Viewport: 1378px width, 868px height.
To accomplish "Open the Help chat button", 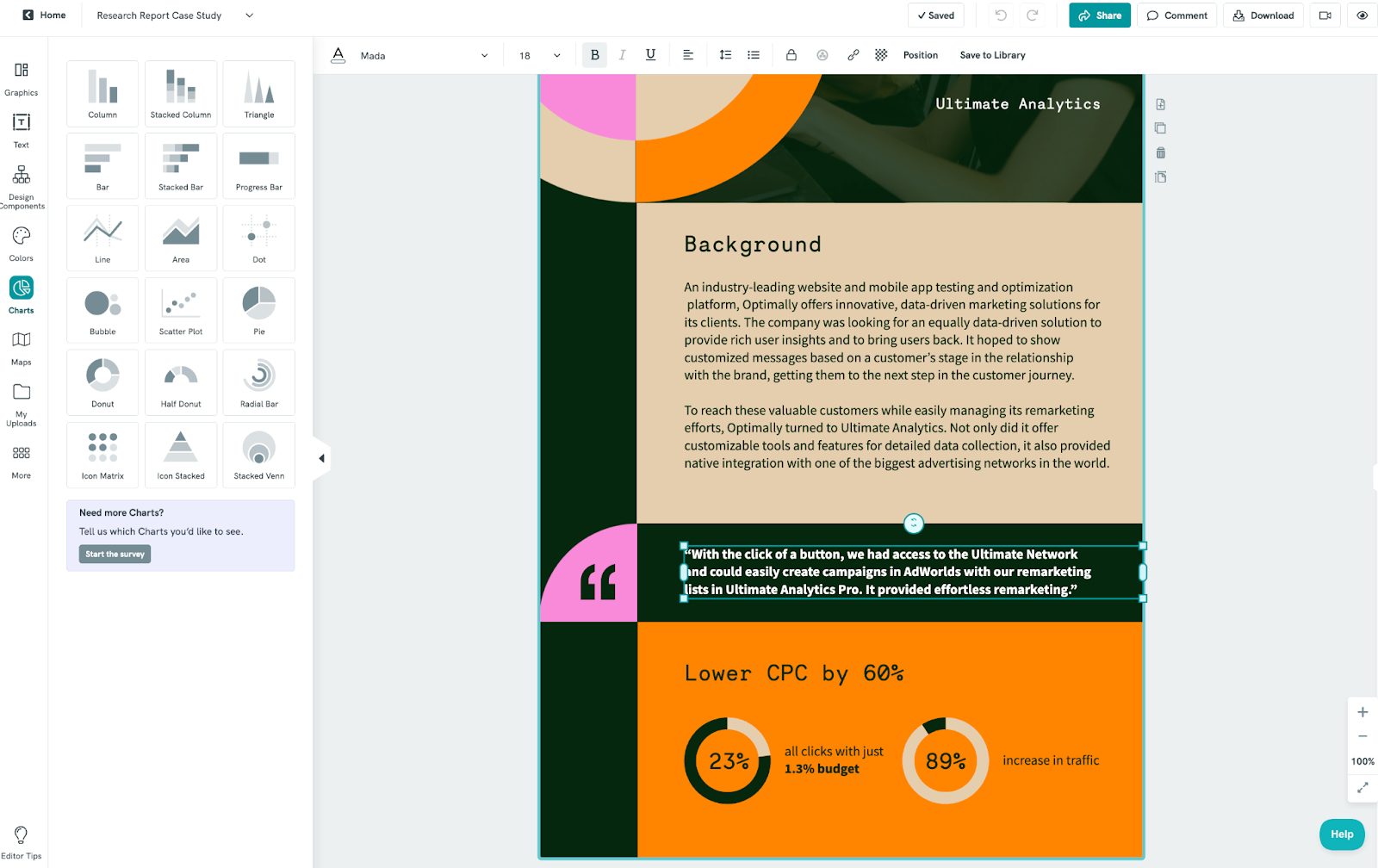I will (x=1342, y=834).
